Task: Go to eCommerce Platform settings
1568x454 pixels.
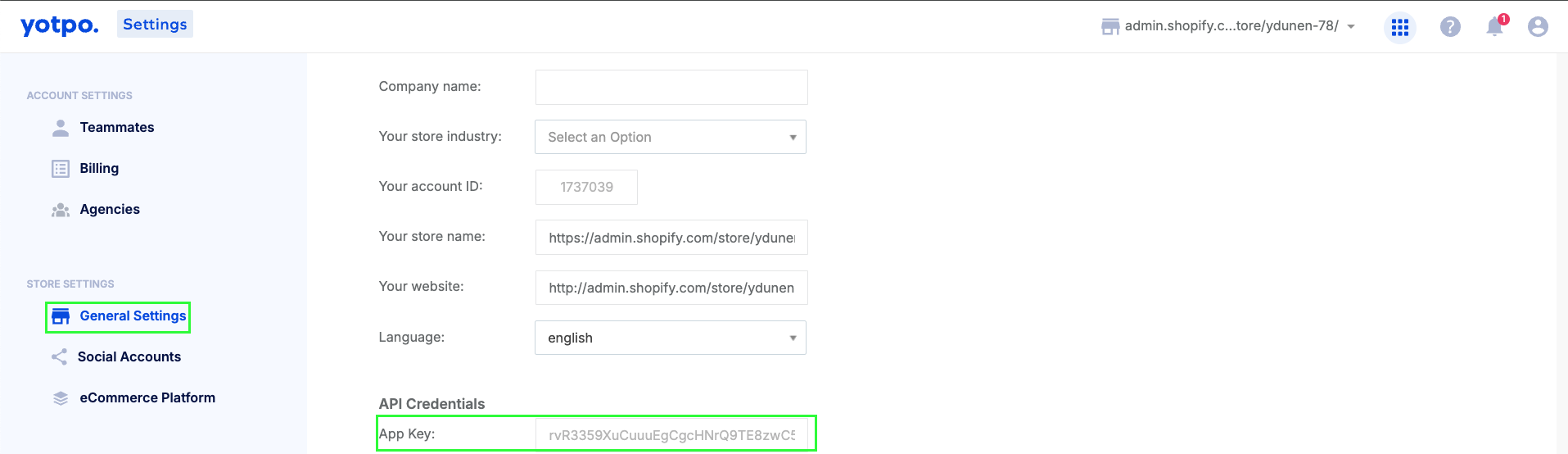Action: point(147,398)
